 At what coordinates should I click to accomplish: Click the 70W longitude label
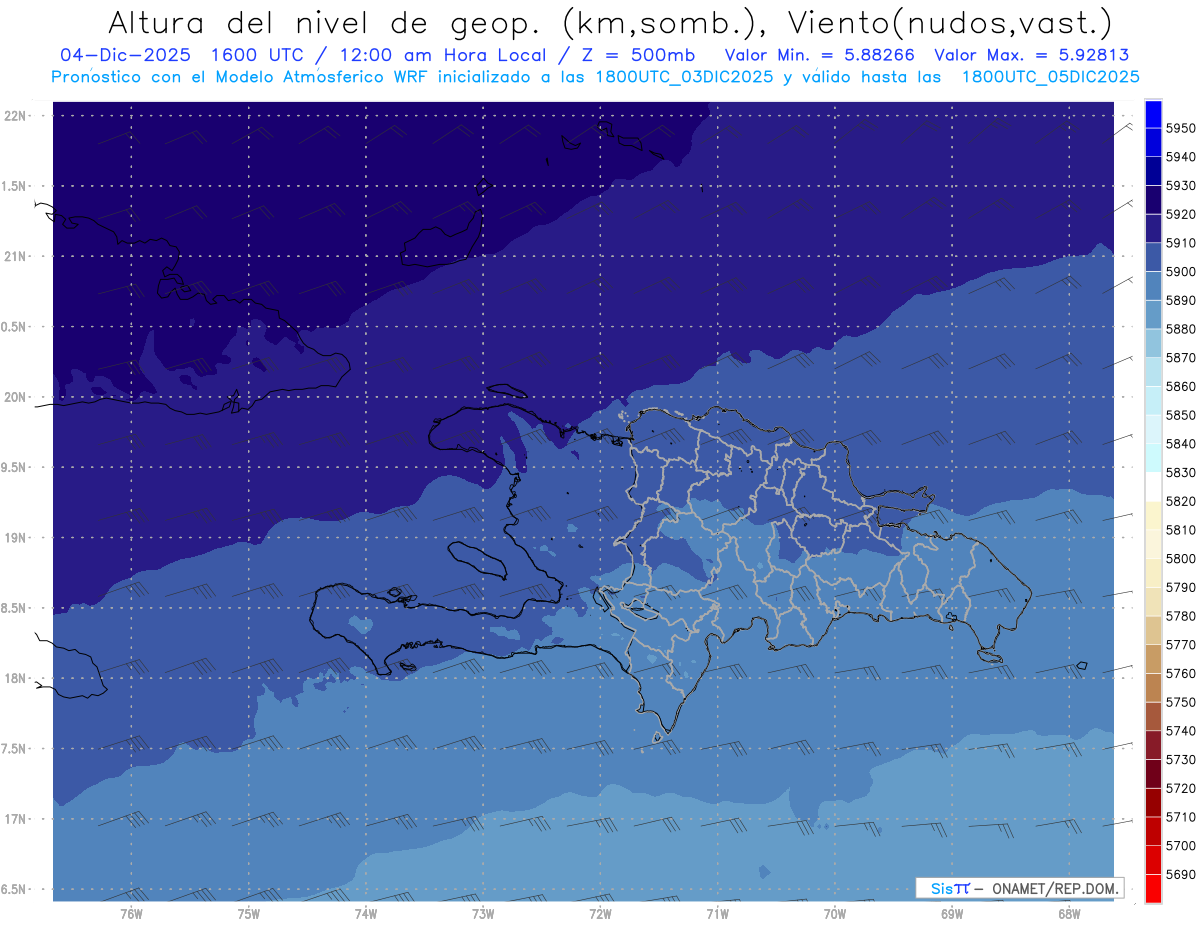click(835, 913)
